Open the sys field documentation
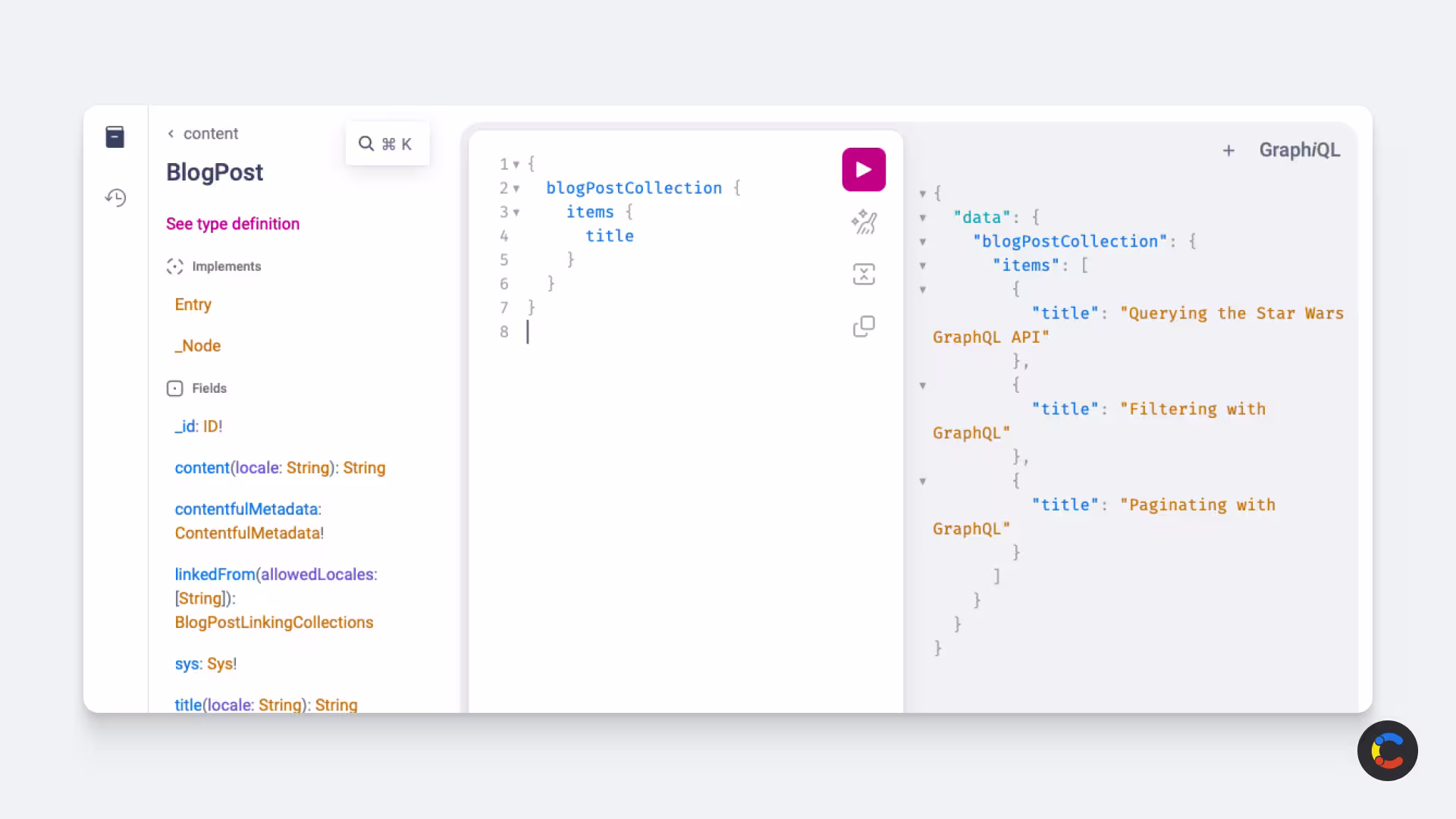This screenshot has width=1456, height=819. pos(187,664)
